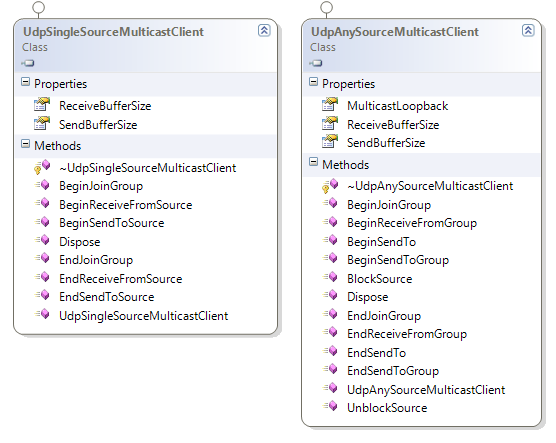Select the BeginSendToGroup method
This screenshot has width=556, height=443.
click(x=398, y=260)
